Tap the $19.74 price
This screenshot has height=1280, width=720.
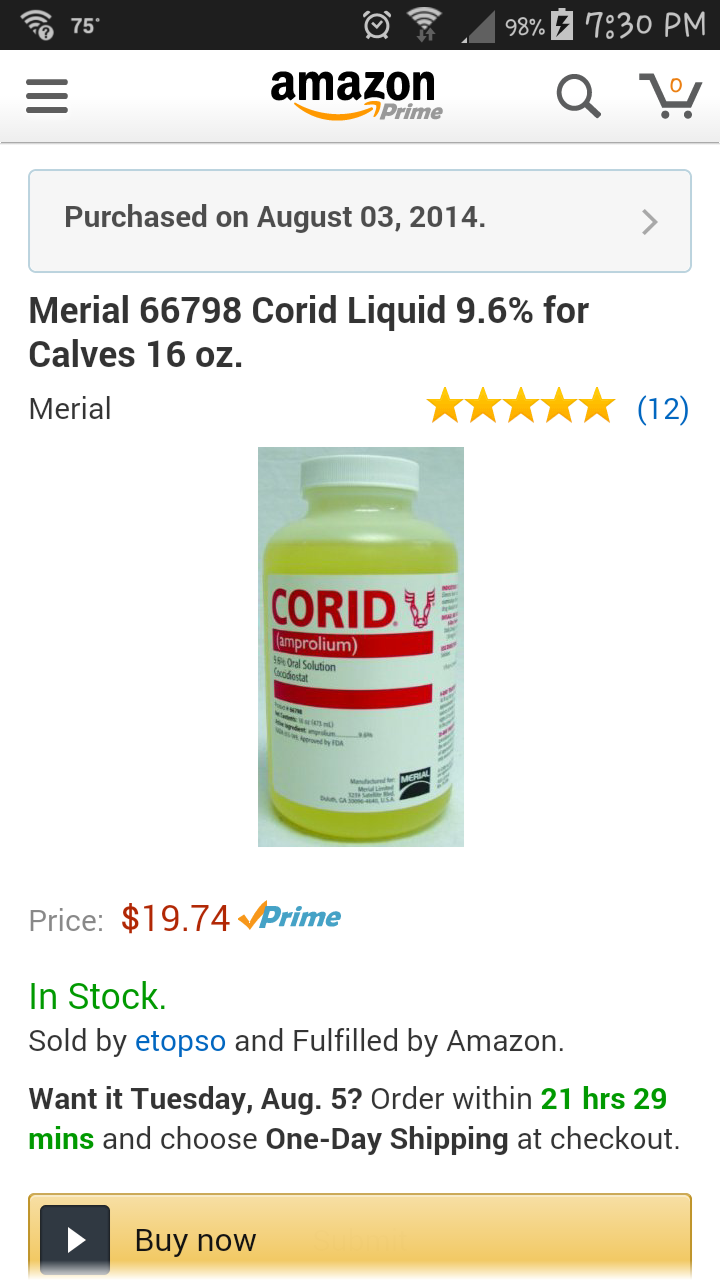176,918
